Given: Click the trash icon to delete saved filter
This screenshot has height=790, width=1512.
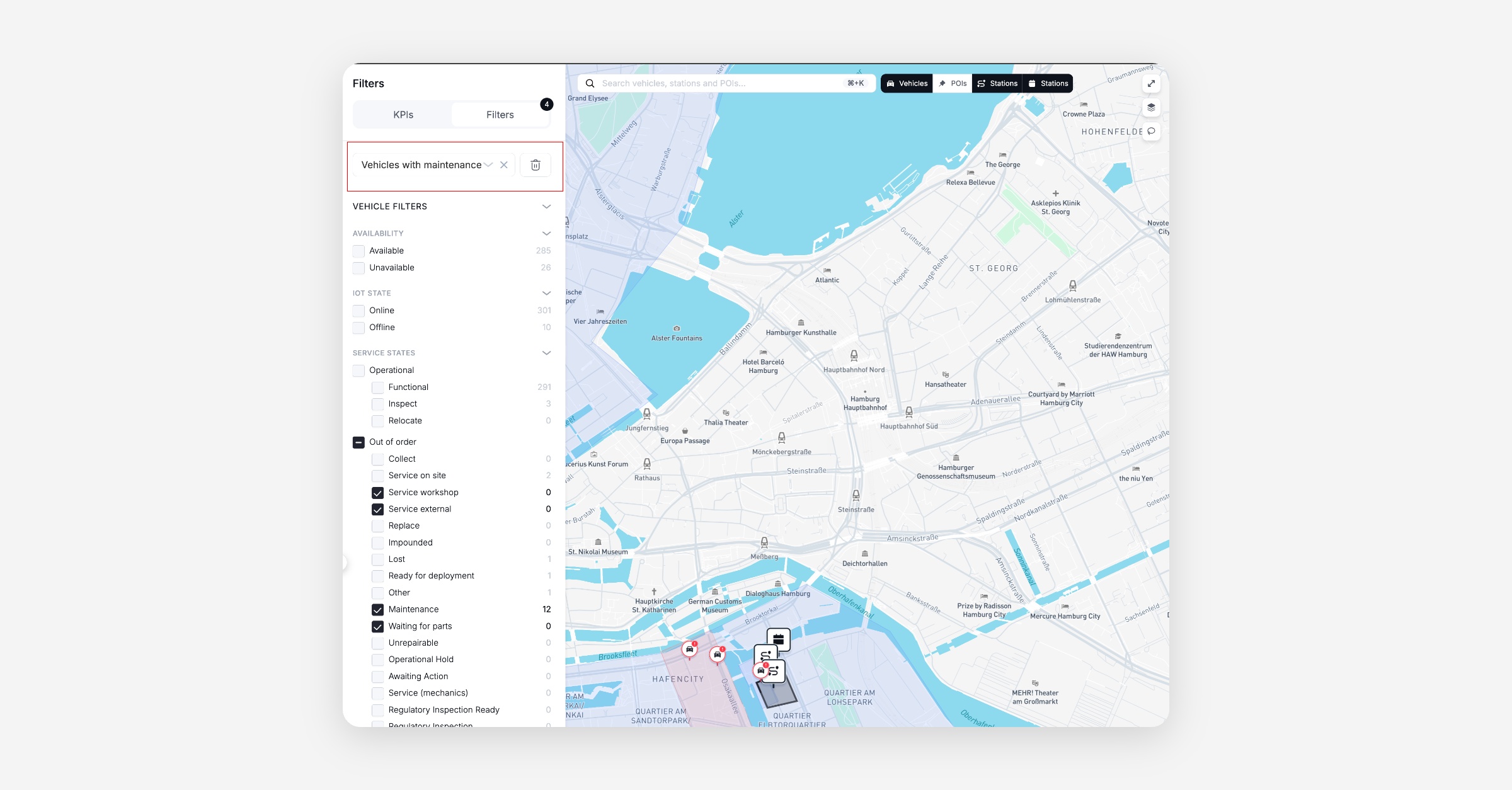Looking at the screenshot, I should click(535, 165).
